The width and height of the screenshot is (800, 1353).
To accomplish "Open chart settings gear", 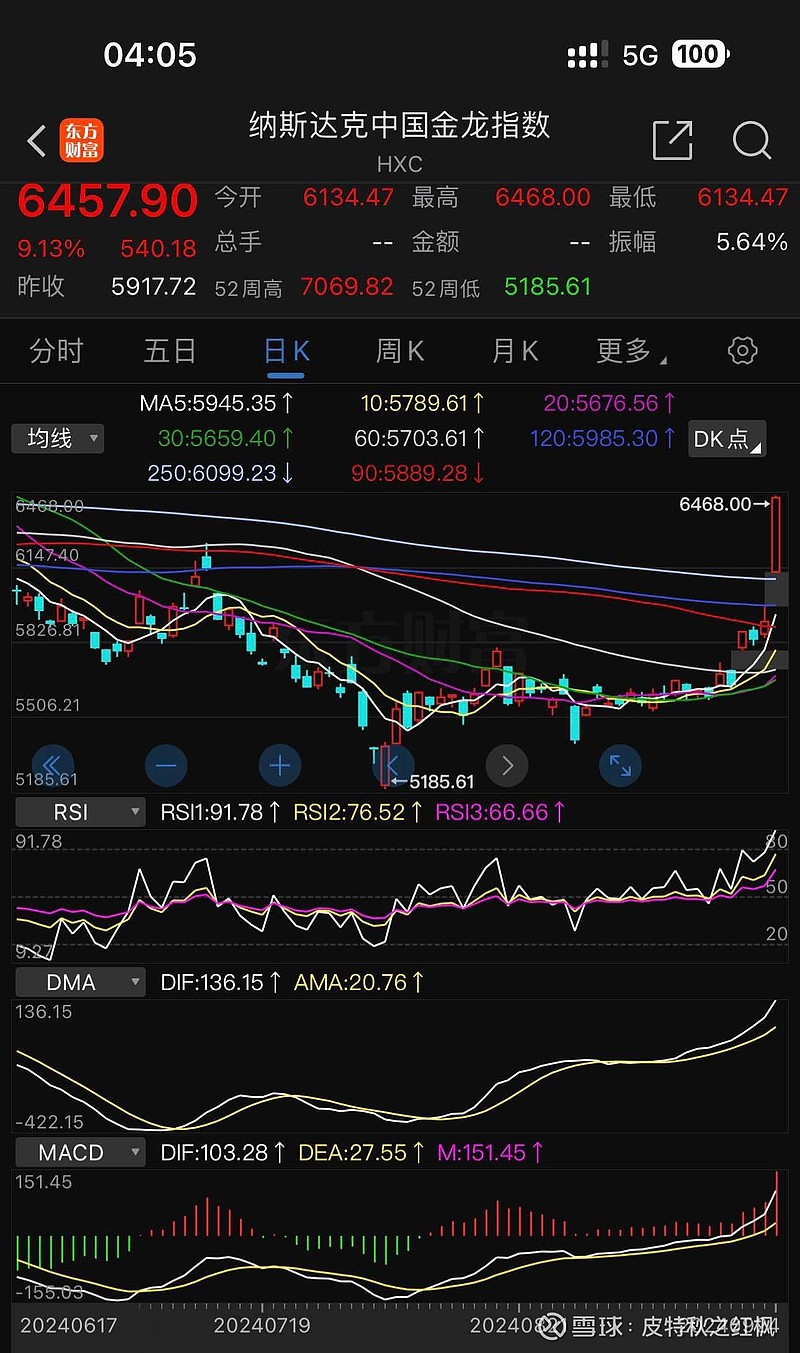I will (741, 351).
